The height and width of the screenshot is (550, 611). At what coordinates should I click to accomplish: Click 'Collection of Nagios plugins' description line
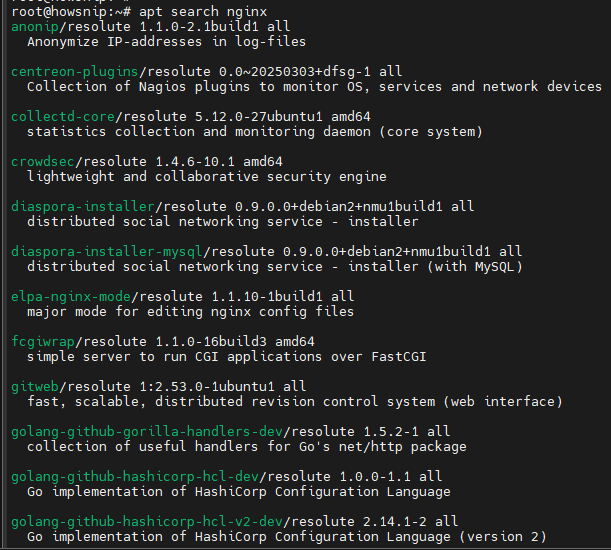coord(314,87)
